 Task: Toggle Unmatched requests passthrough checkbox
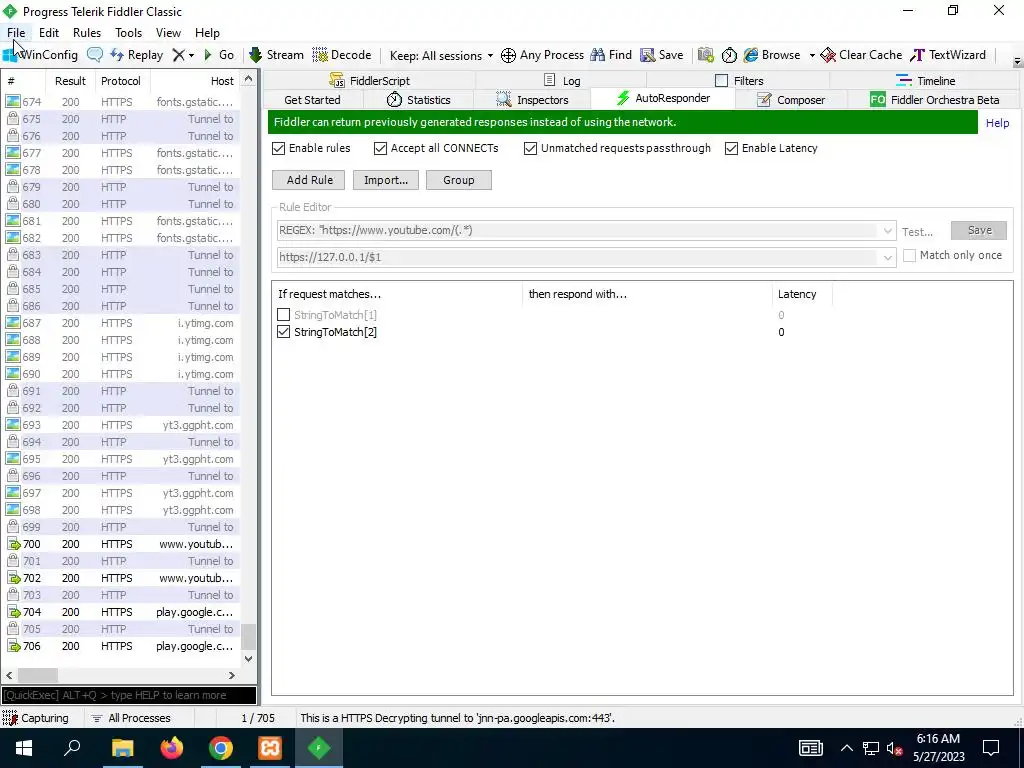pyautogui.click(x=531, y=148)
